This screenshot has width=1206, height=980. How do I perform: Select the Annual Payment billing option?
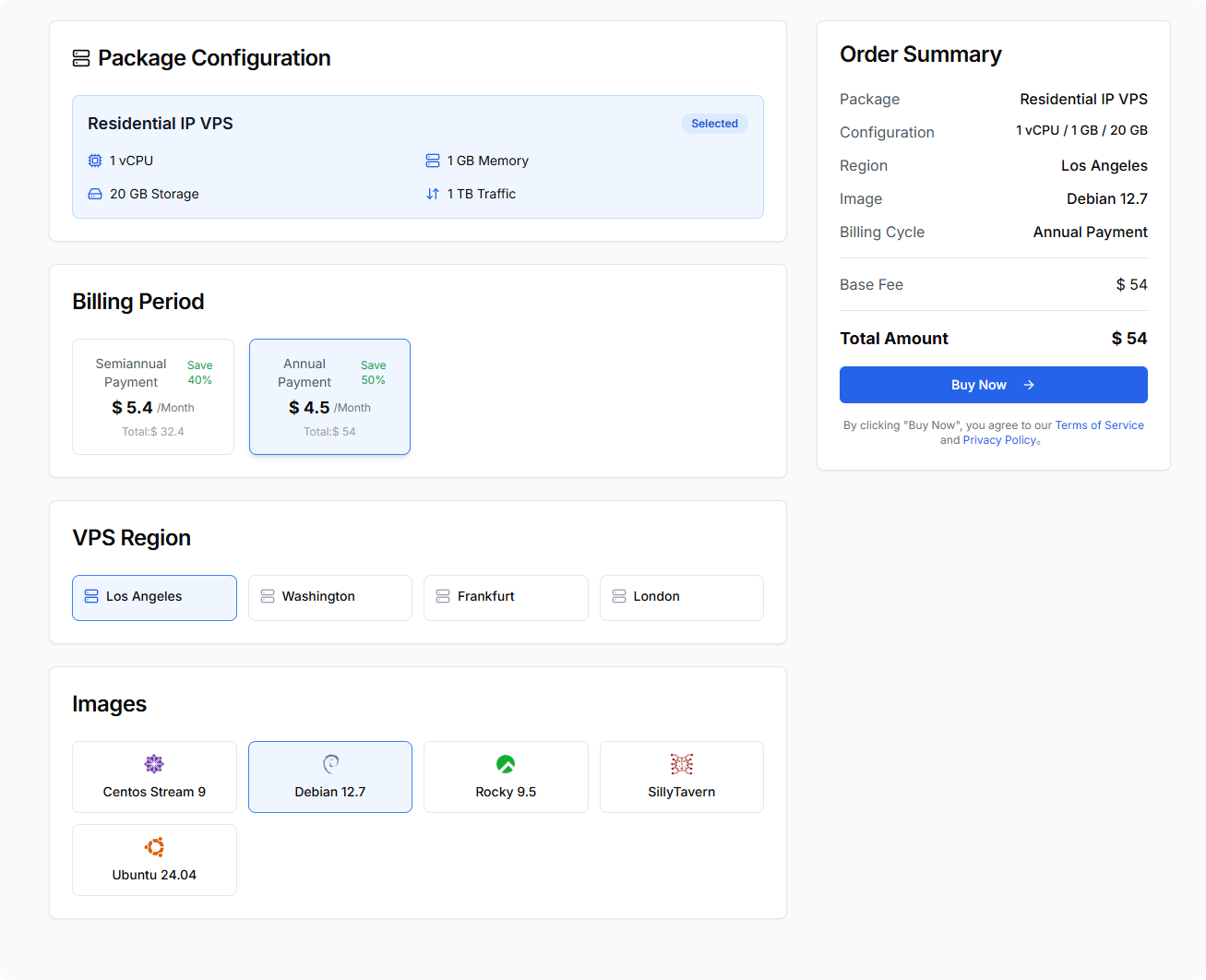pyautogui.click(x=329, y=397)
